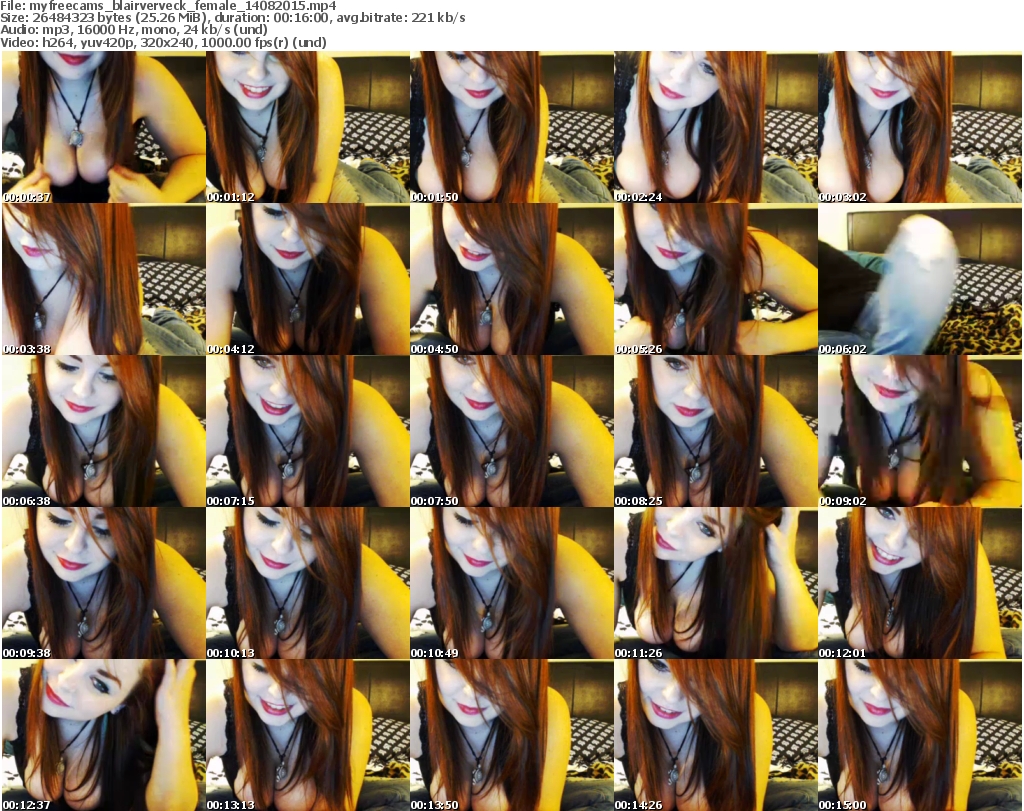Open the frame at 00:01:50
Viewport: 1024px width, 811px height.
pyautogui.click(x=511, y=127)
